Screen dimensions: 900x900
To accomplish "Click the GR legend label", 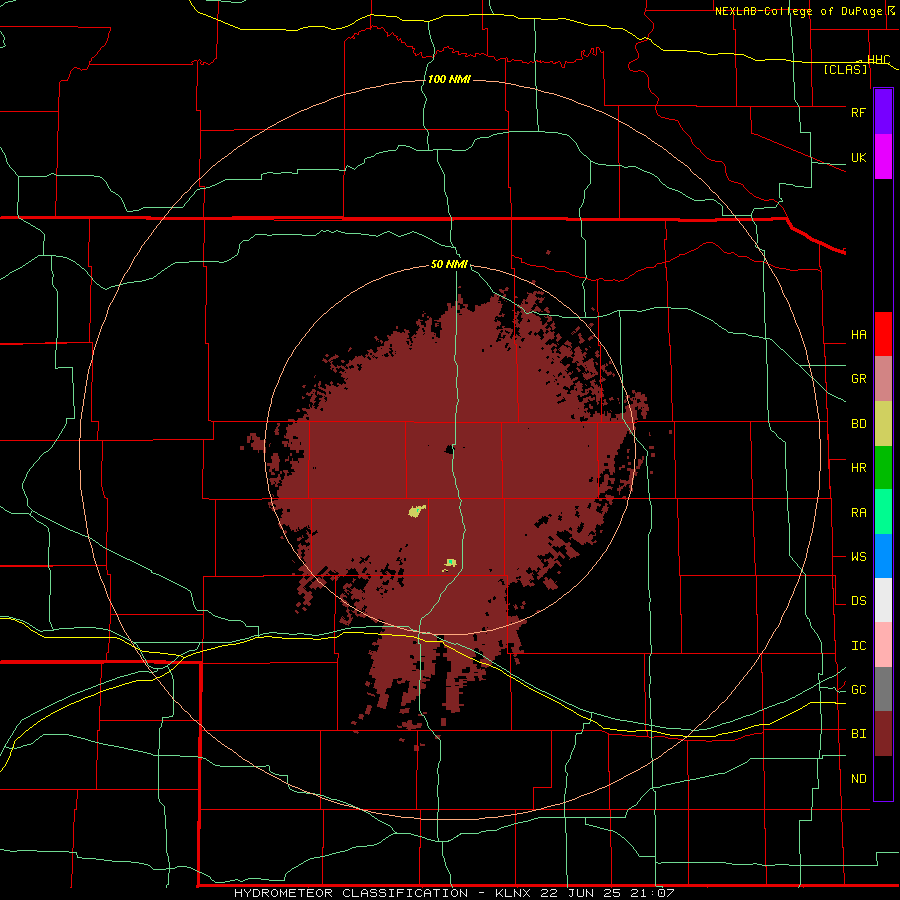I will point(858,379).
